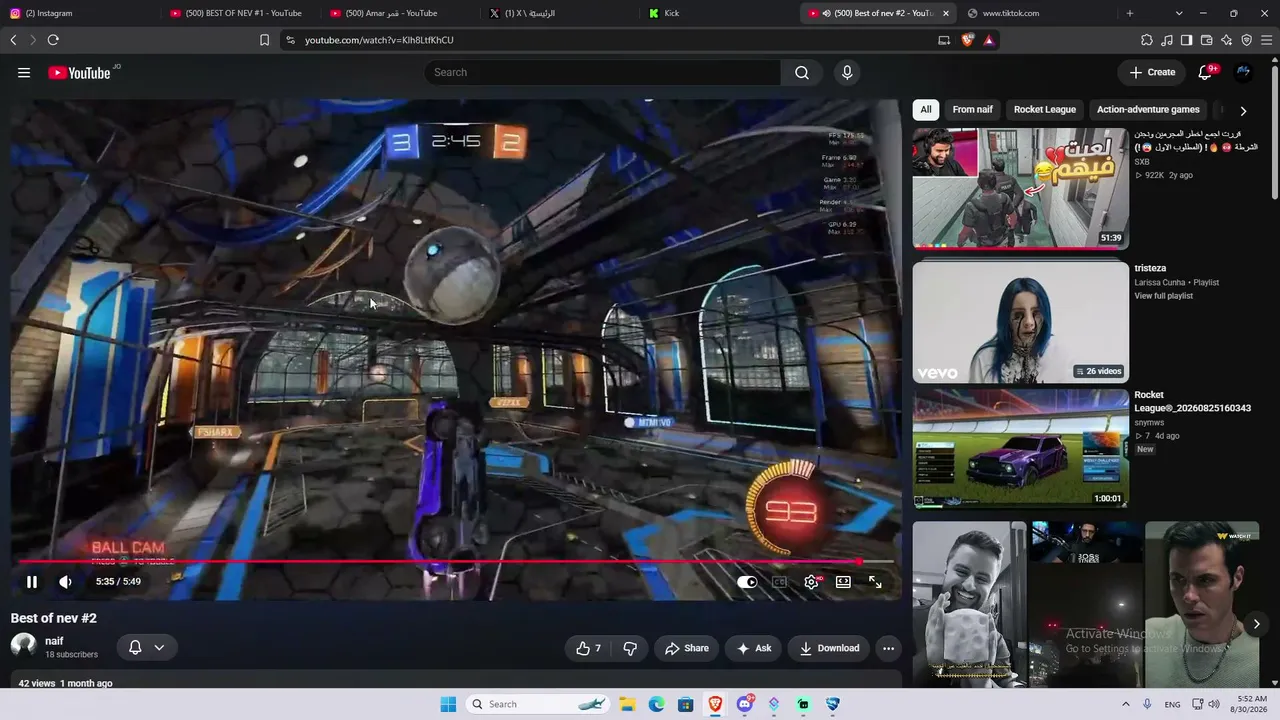The width and height of the screenshot is (1280, 720).
Task: Open Leo AI sparkle icon
Action: (1226, 40)
